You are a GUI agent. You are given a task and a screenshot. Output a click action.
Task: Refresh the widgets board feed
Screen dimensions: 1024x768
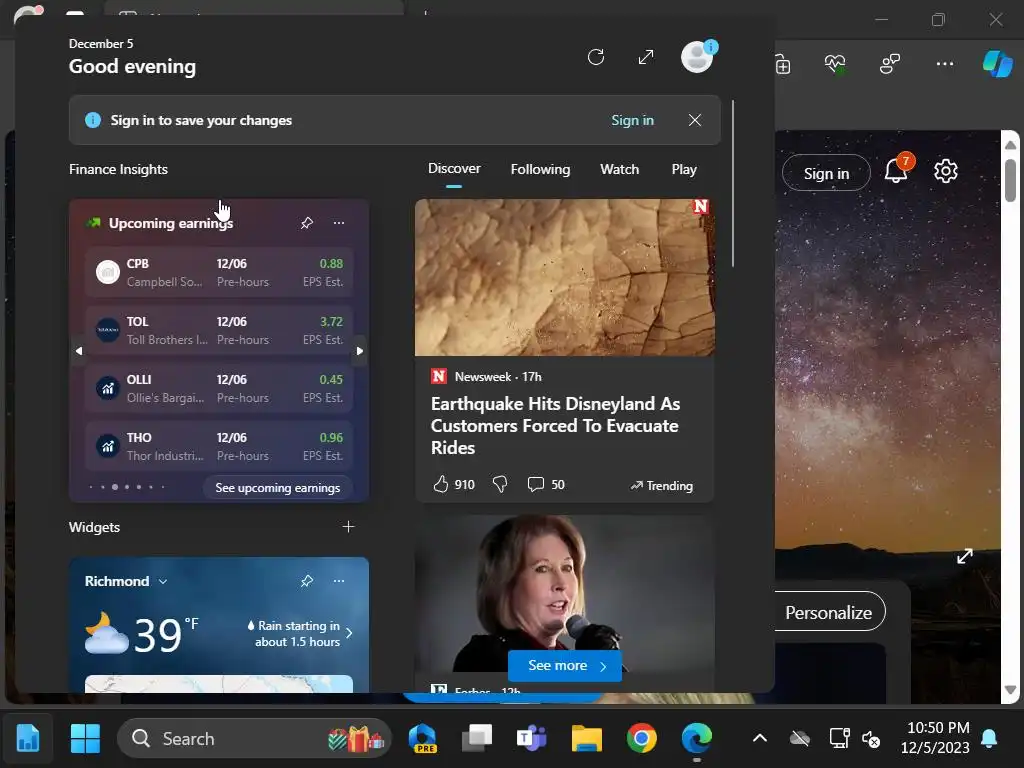(x=596, y=57)
